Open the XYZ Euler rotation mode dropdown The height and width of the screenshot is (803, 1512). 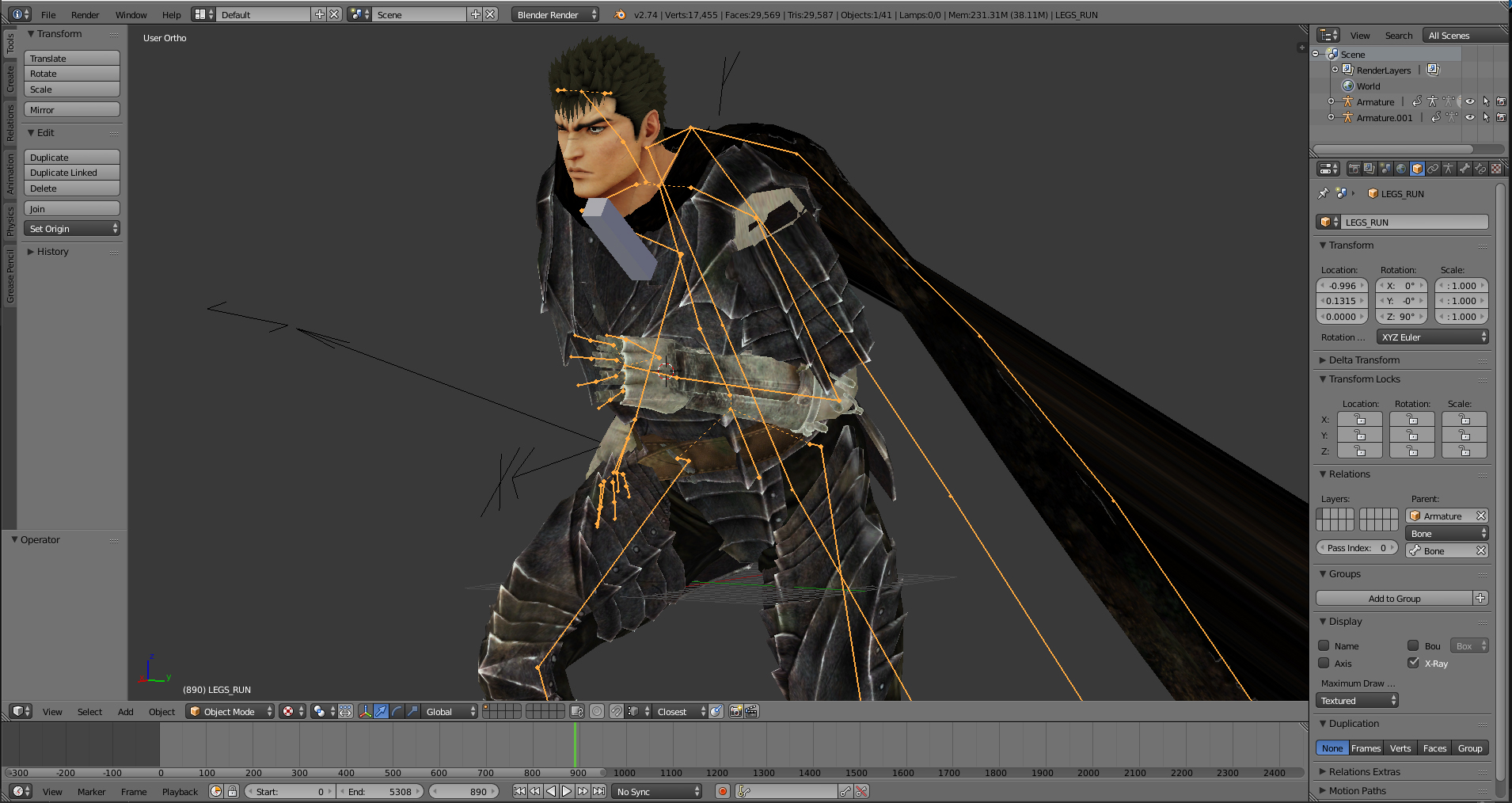[1433, 337]
